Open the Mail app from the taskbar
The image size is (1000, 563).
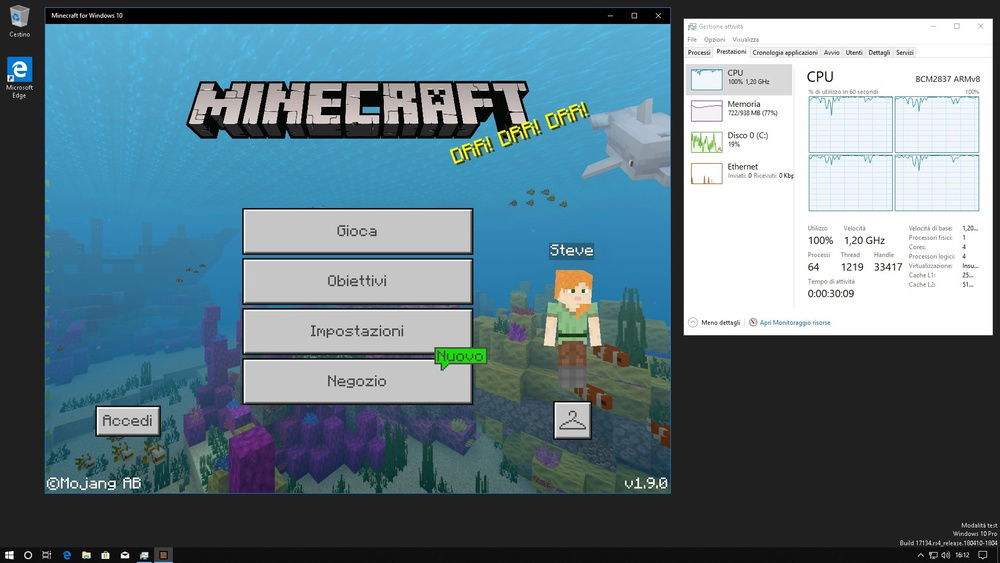click(125, 554)
